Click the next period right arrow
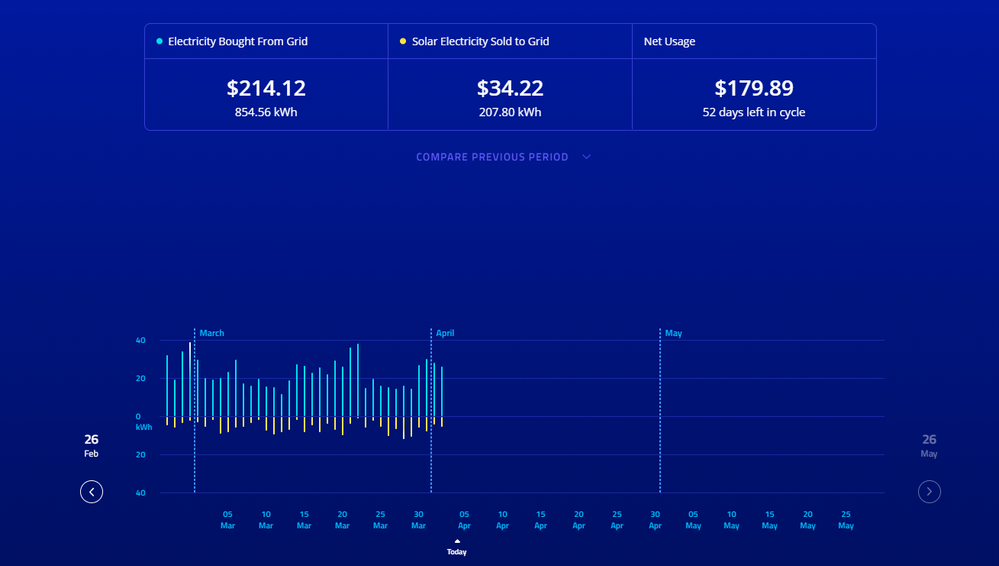 [929, 491]
